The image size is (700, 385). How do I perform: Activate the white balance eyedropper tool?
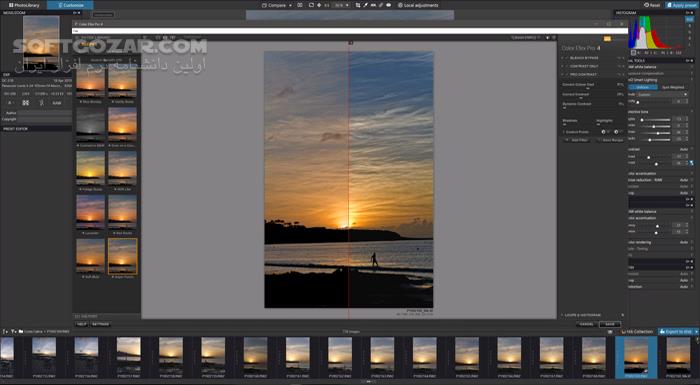[365, 5]
